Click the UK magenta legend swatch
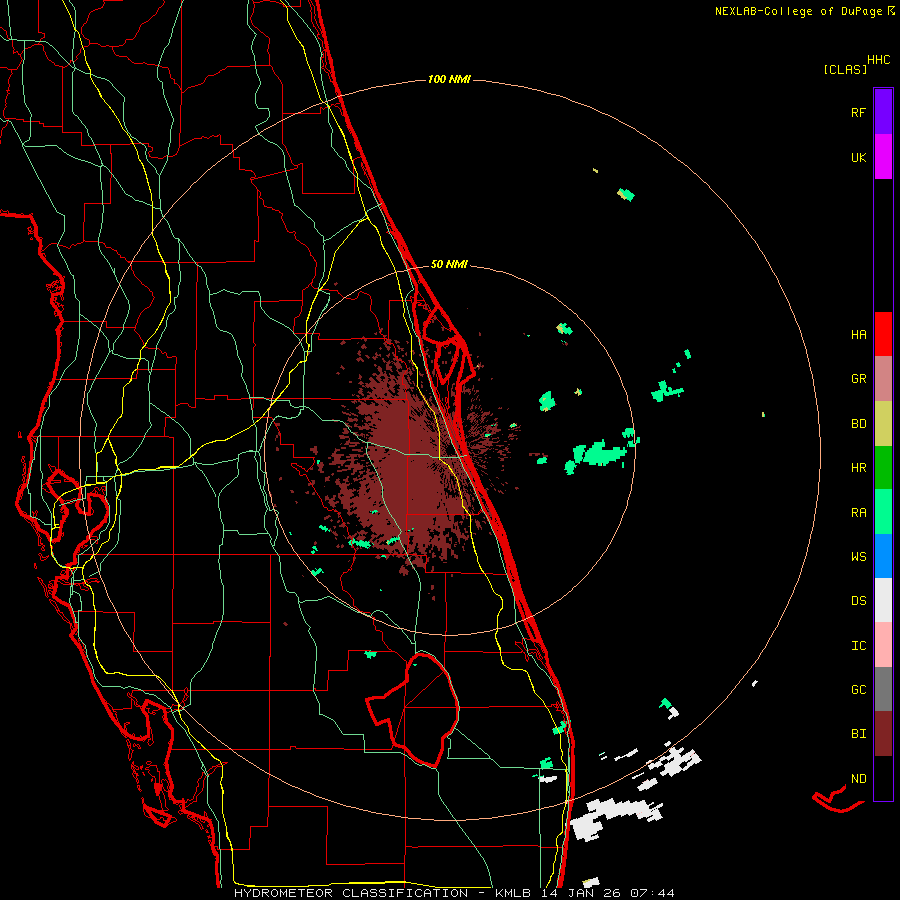 click(883, 157)
